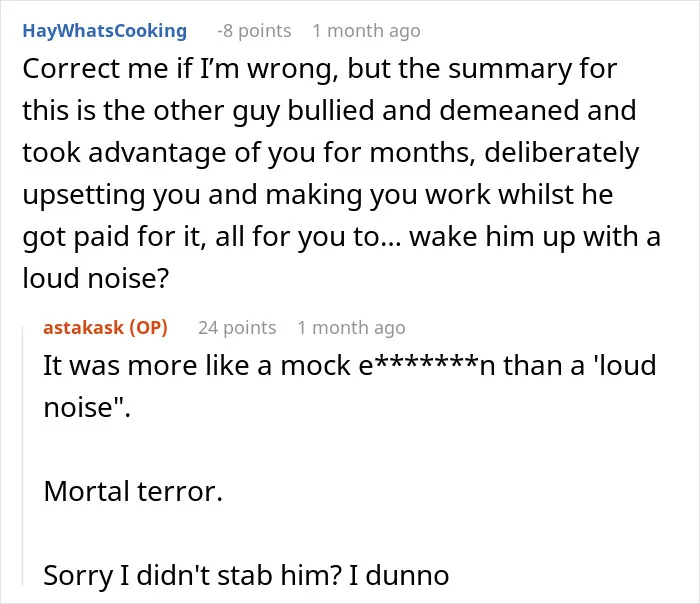Collapse reply thread via vertical thread line
700x604 pixels.
pos(23,455)
